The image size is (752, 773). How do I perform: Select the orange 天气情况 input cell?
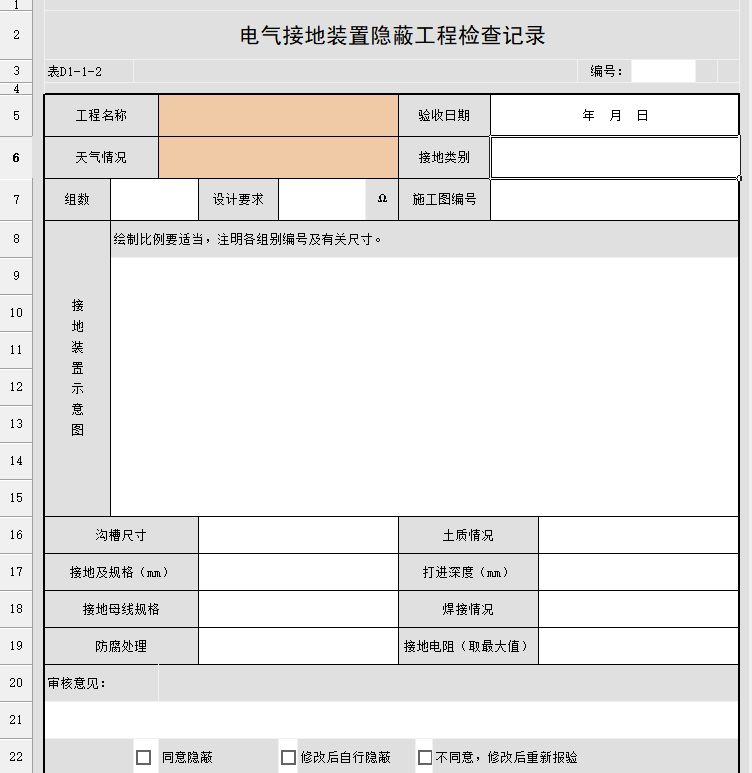tap(278, 157)
